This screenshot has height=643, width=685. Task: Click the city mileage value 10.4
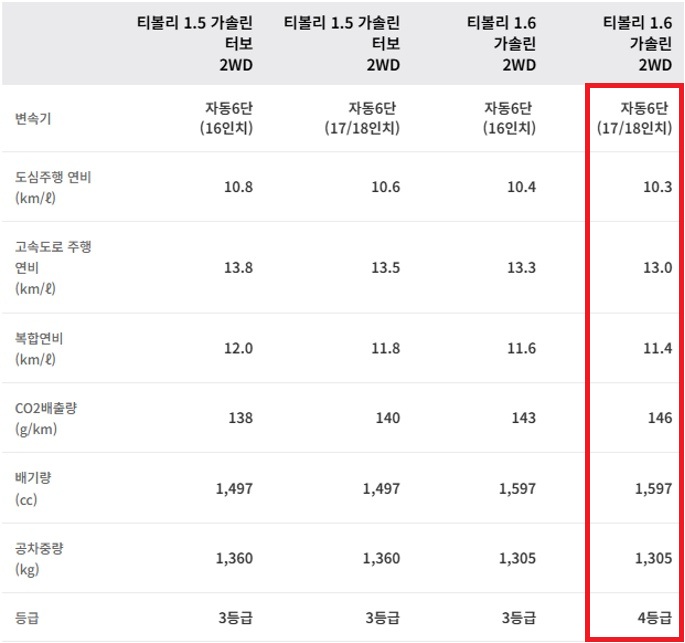[x=522, y=187]
